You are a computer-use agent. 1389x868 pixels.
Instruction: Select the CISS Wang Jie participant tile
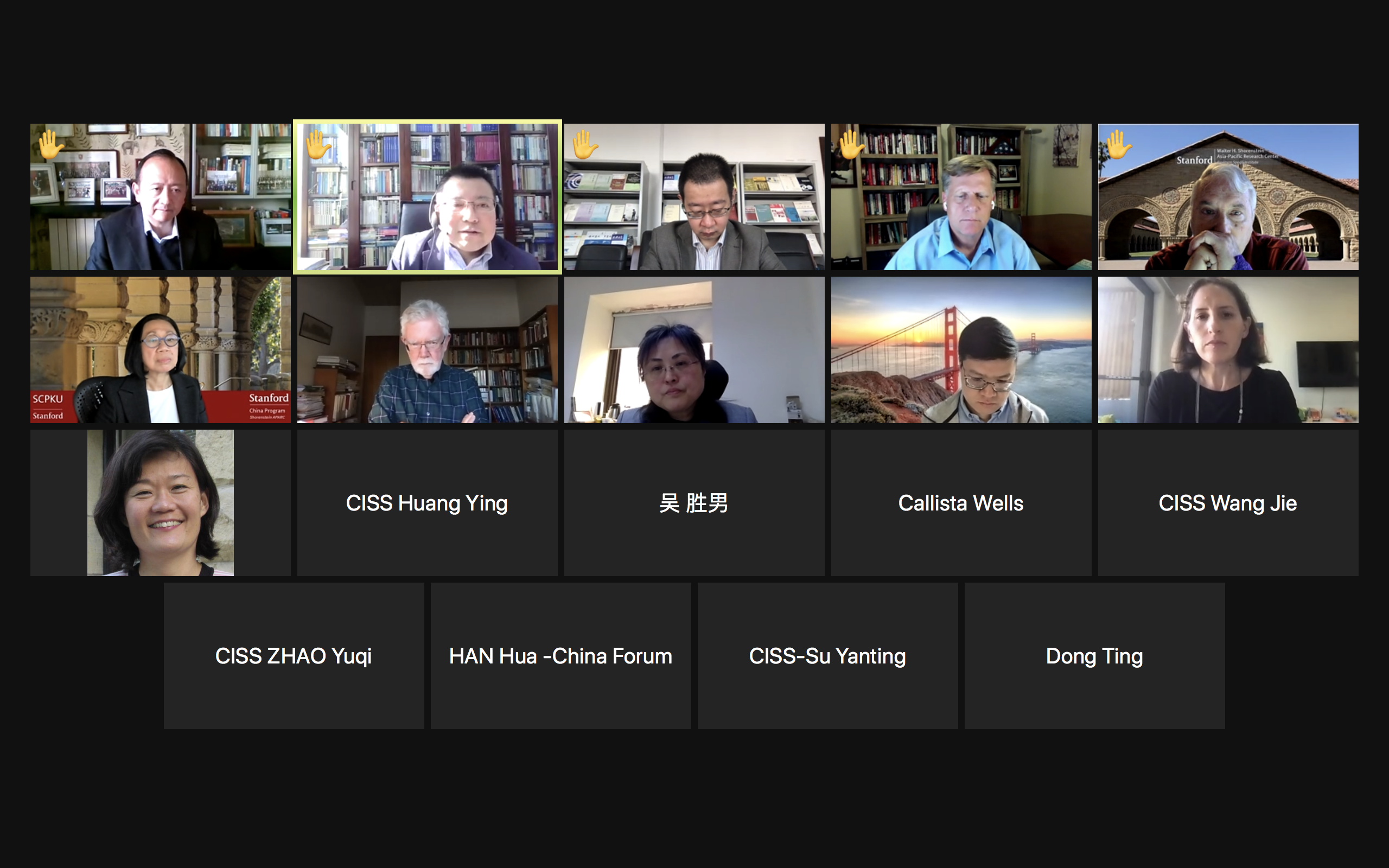click(1228, 503)
